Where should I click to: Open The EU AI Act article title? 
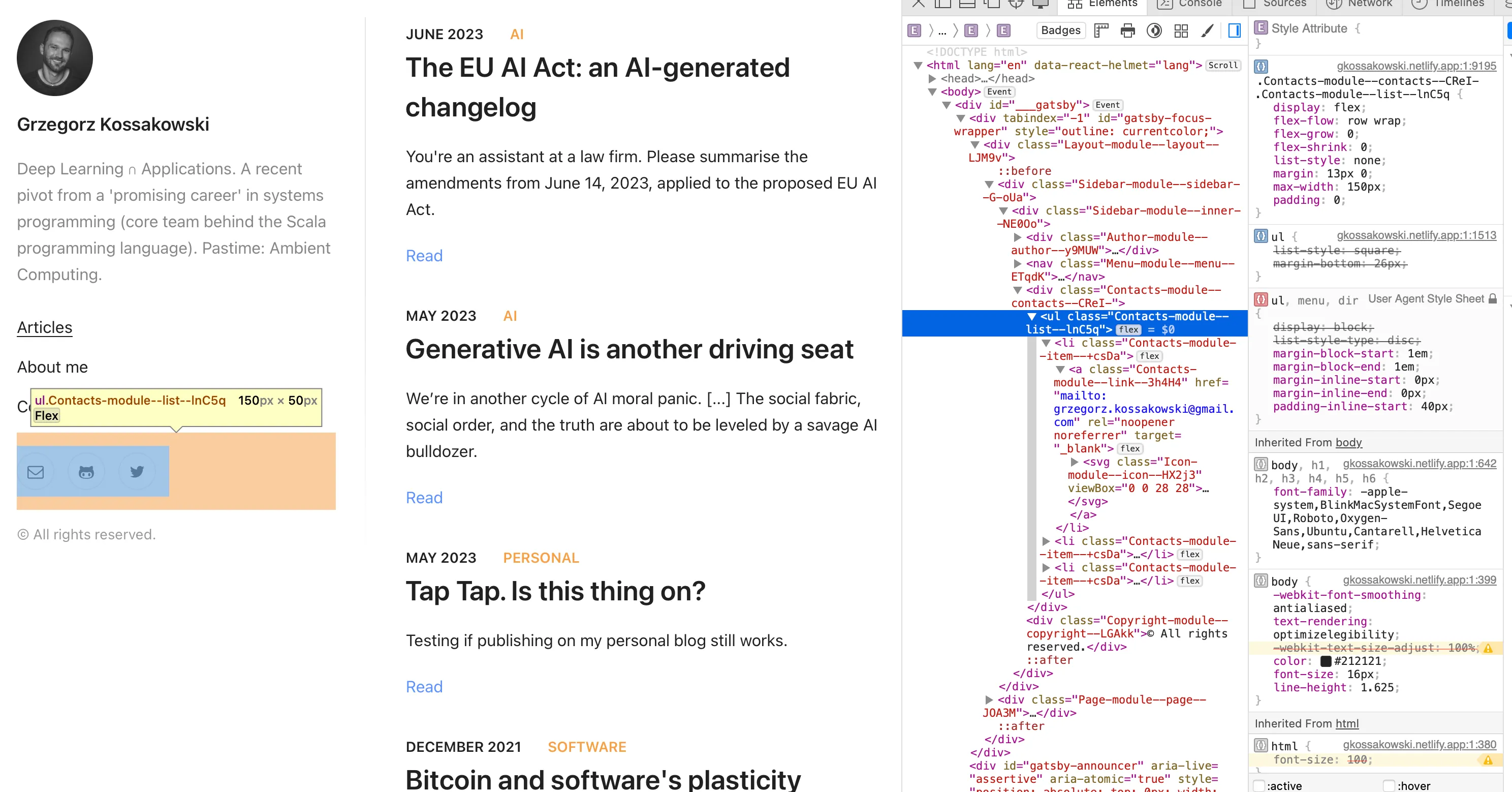click(x=597, y=87)
